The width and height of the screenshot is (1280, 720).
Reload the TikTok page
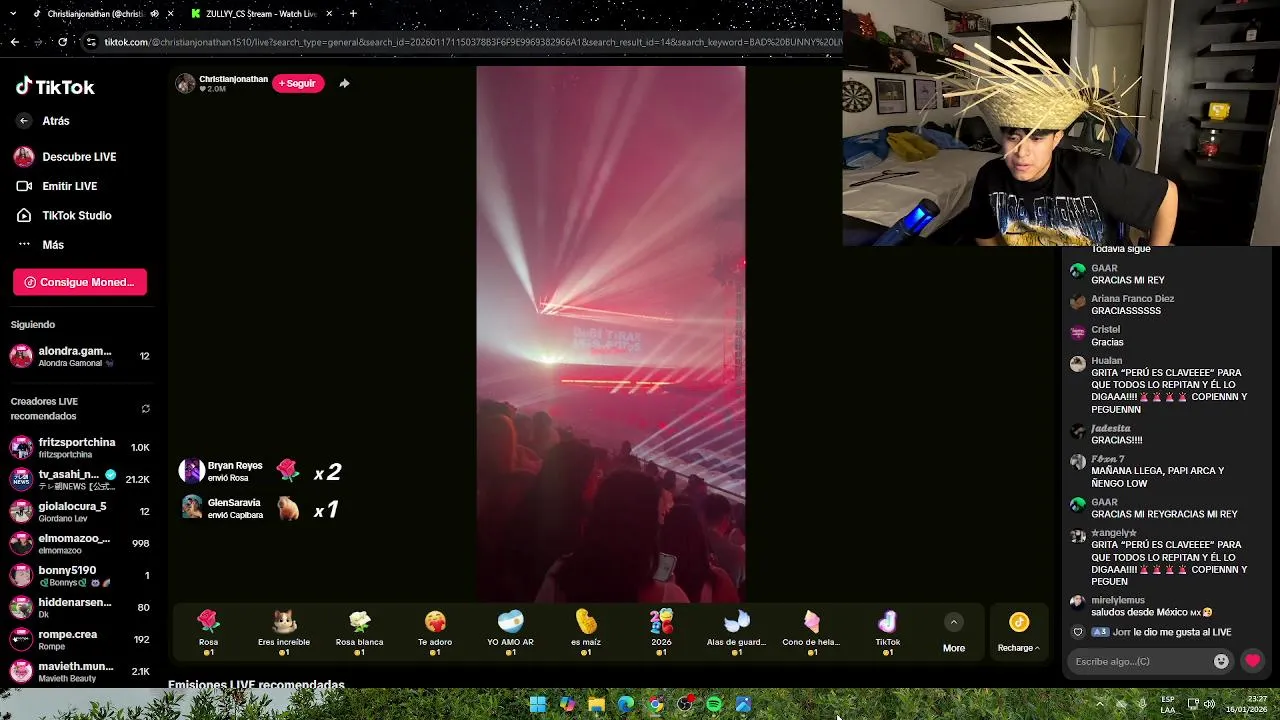(x=62, y=42)
